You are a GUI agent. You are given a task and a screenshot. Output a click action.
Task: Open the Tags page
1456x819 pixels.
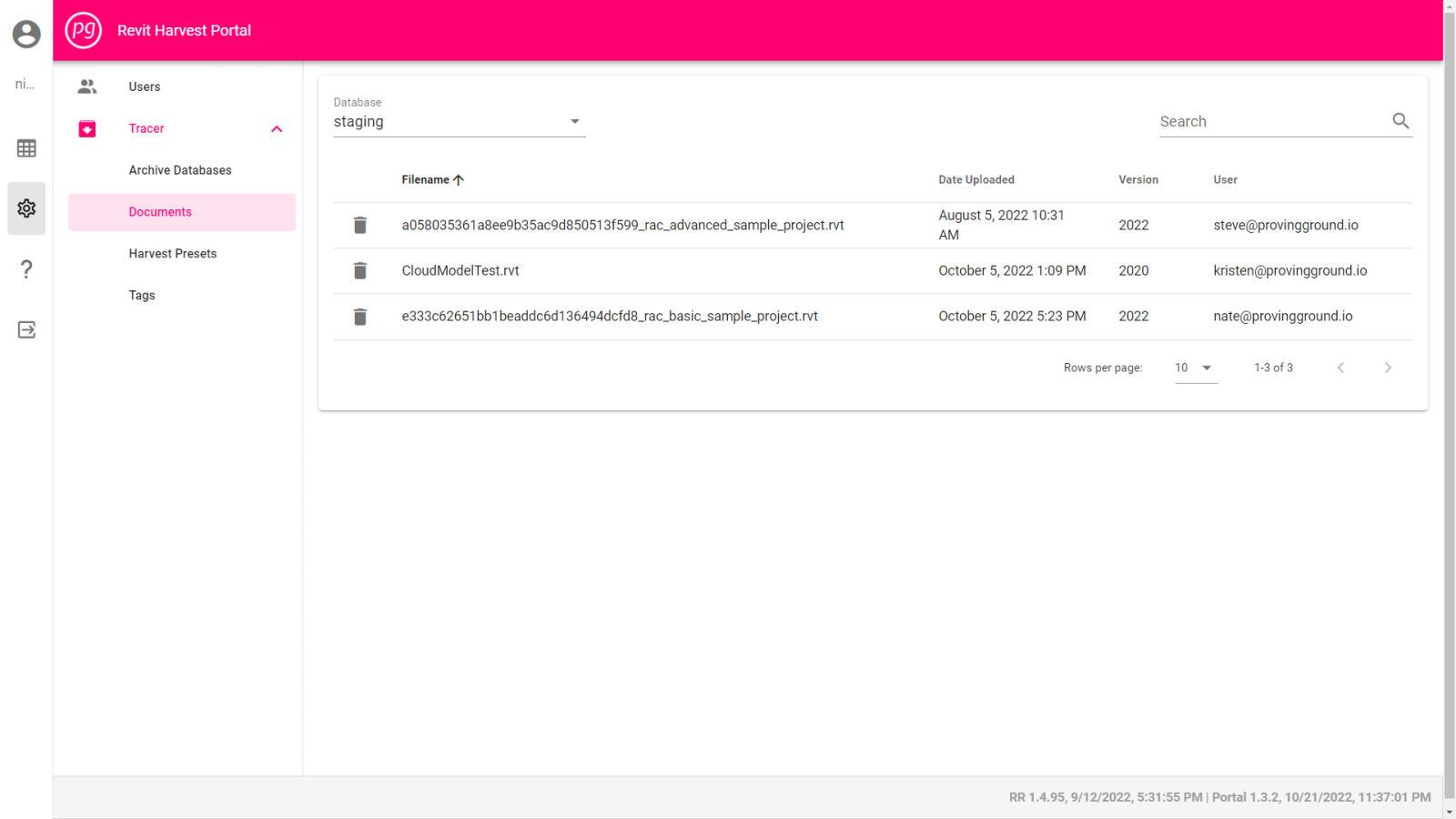(x=142, y=295)
